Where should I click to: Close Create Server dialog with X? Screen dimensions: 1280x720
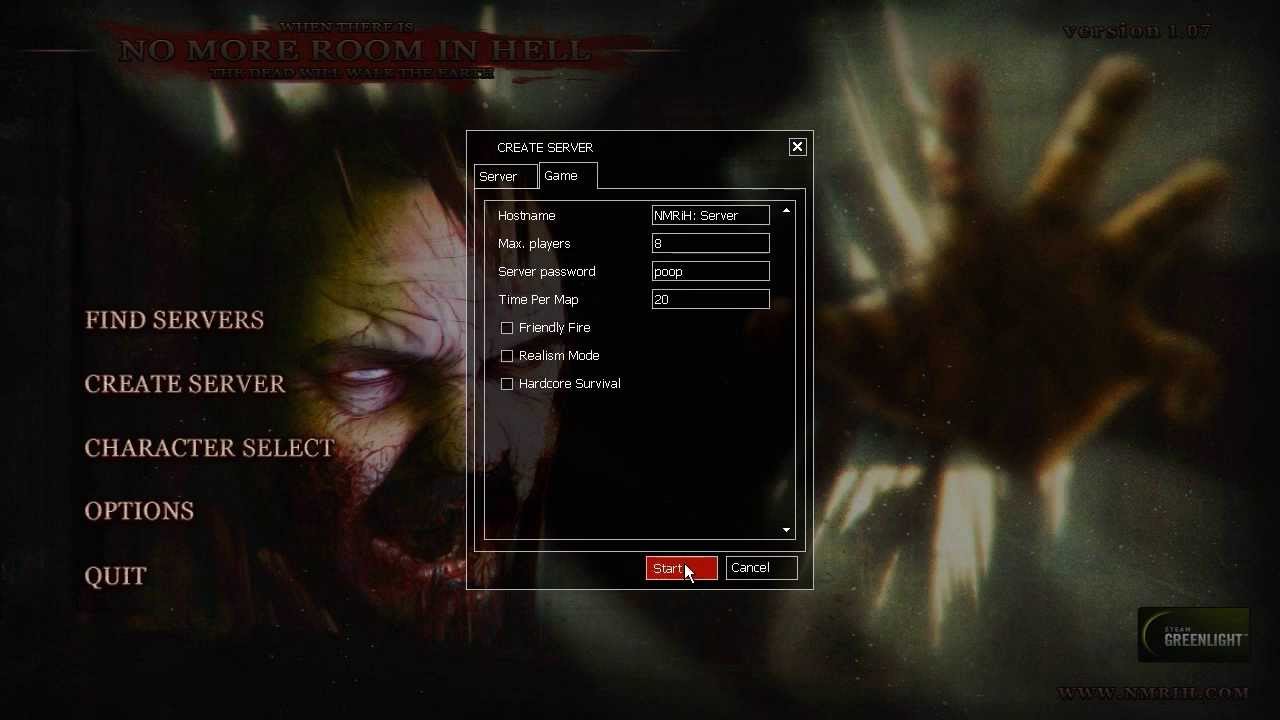coord(797,147)
